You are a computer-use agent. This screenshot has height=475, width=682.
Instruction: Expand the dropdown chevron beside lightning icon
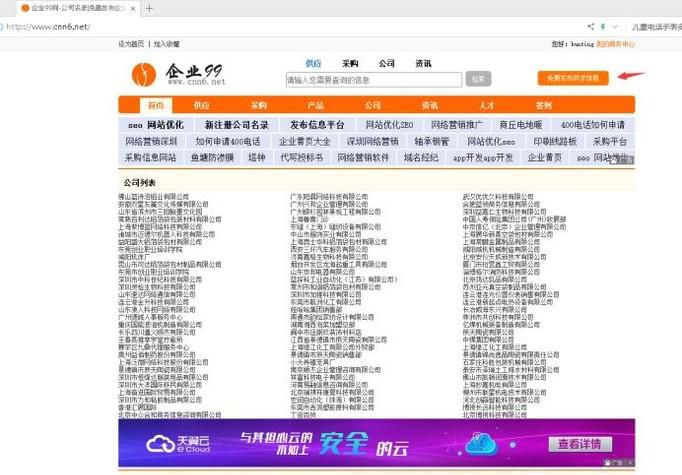(615, 27)
